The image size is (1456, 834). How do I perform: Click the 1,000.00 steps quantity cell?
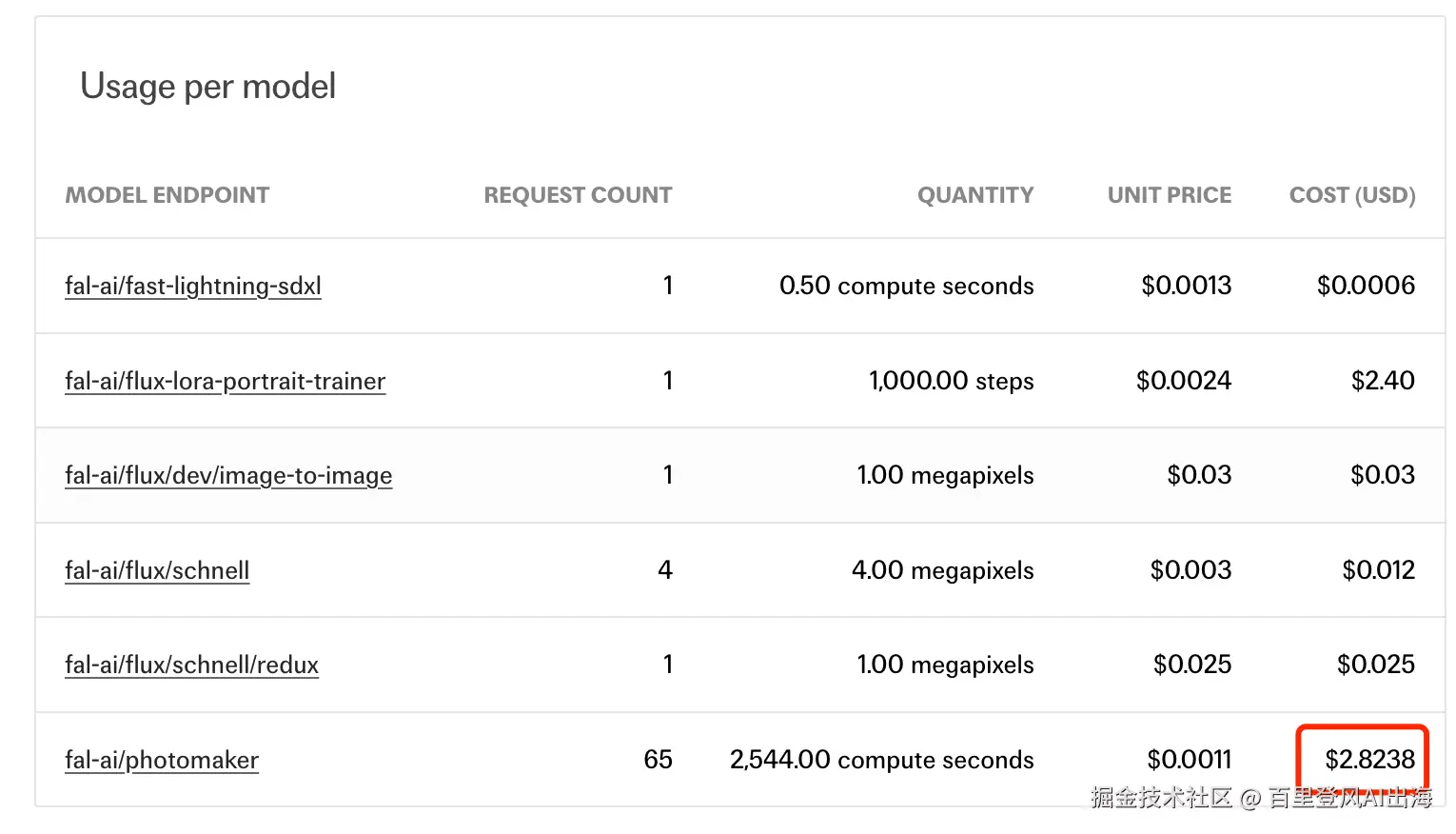(x=951, y=381)
